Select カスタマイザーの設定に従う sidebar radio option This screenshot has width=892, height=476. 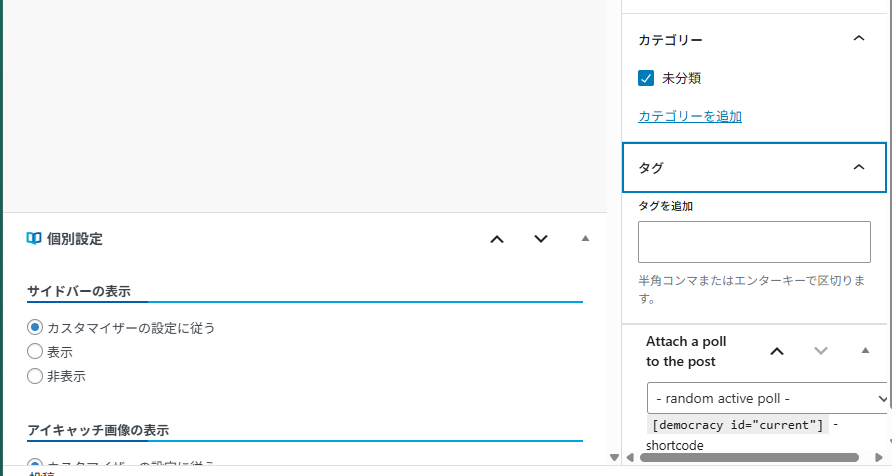pos(35,327)
